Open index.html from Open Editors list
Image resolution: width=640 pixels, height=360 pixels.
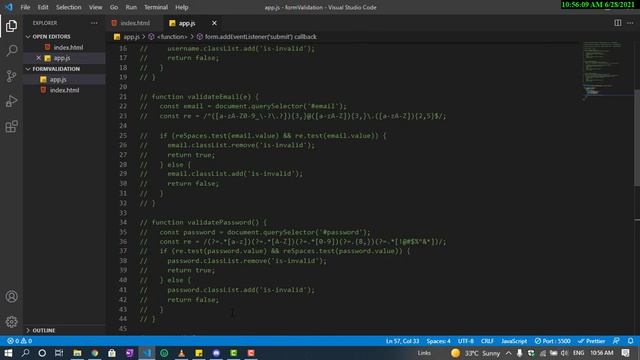click(x=68, y=47)
